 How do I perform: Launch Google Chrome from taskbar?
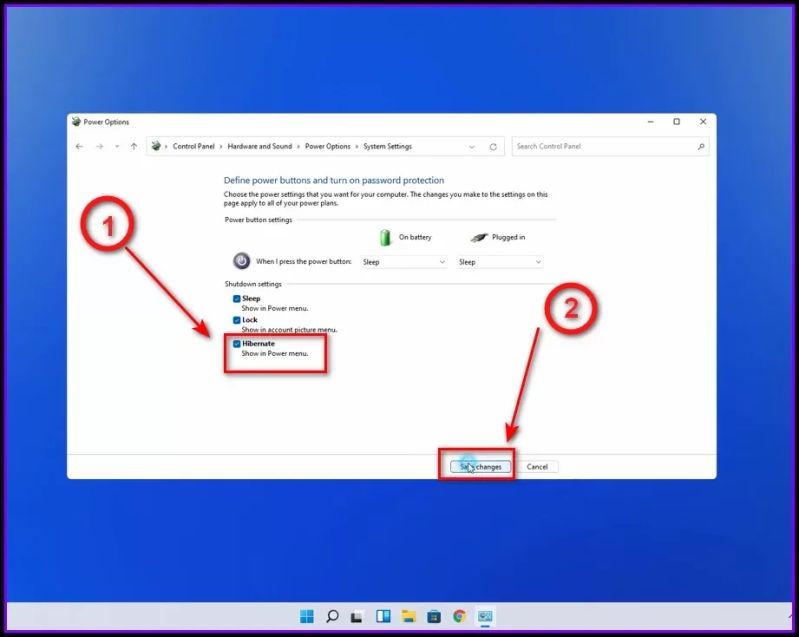pyautogui.click(x=459, y=616)
